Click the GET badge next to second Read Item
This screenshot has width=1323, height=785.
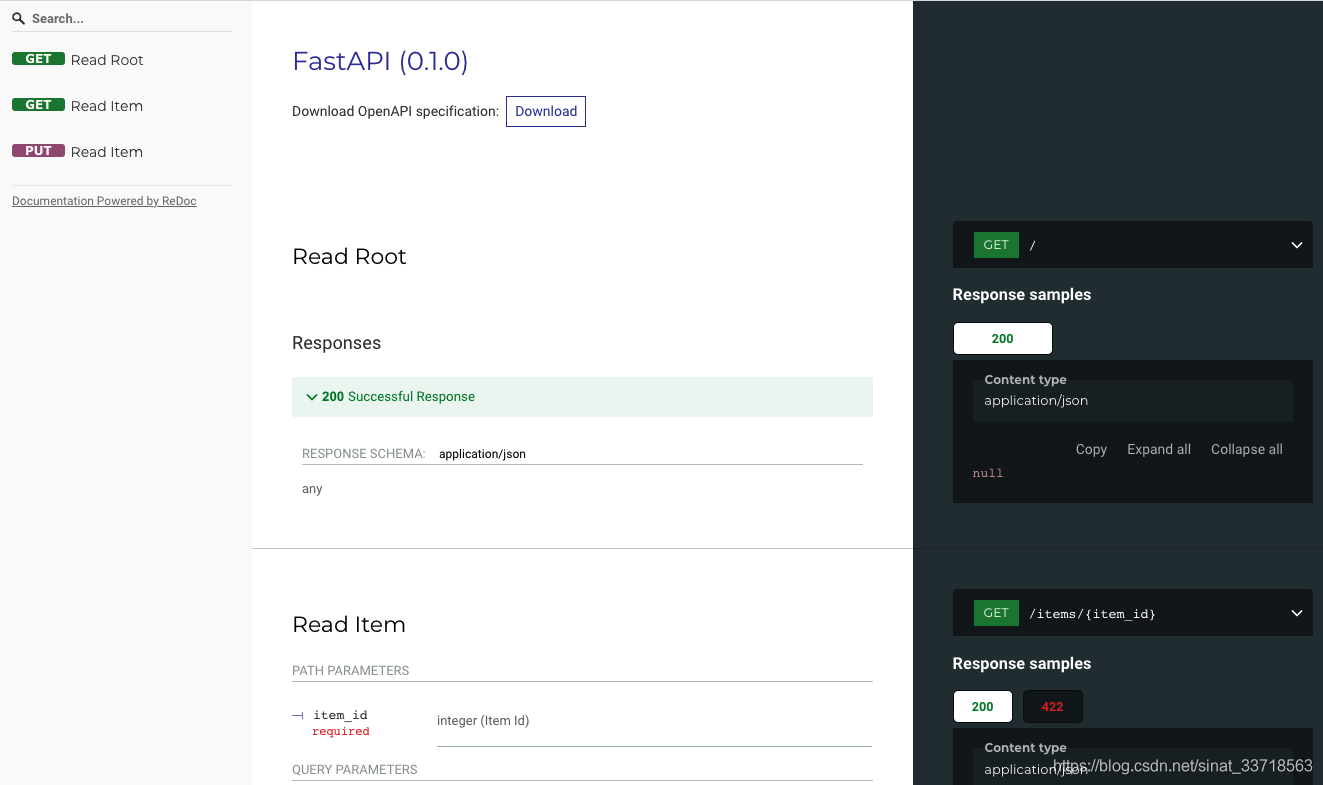pyautogui.click(x=38, y=104)
